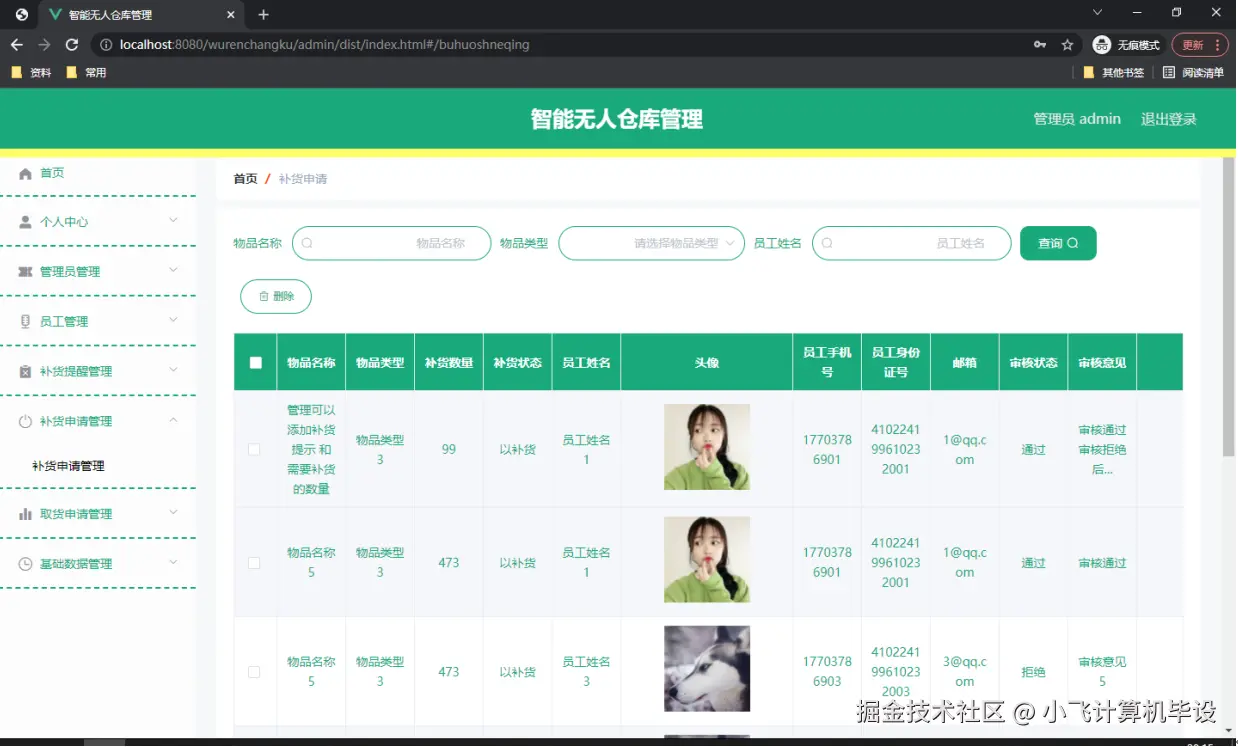Viewport: 1238px width, 747px height.
Task: Click the browser forward arrow
Action: (44, 45)
